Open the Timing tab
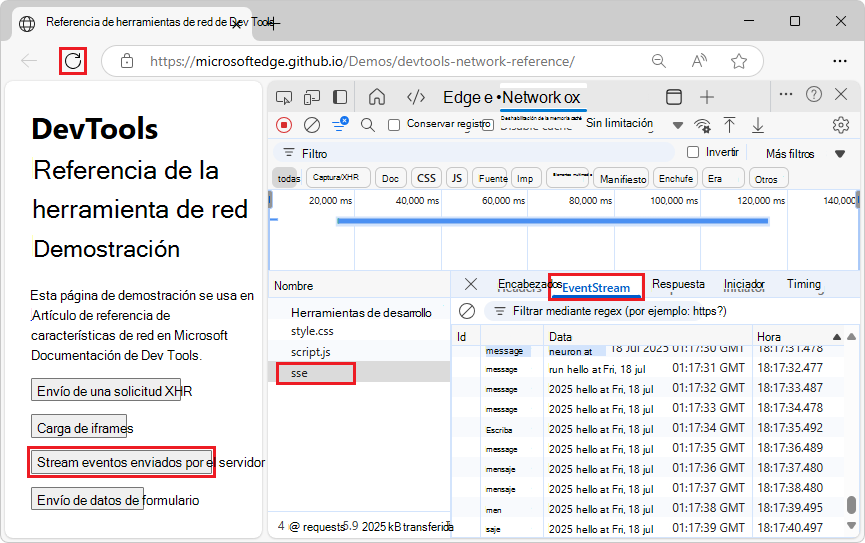 [x=803, y=284]
